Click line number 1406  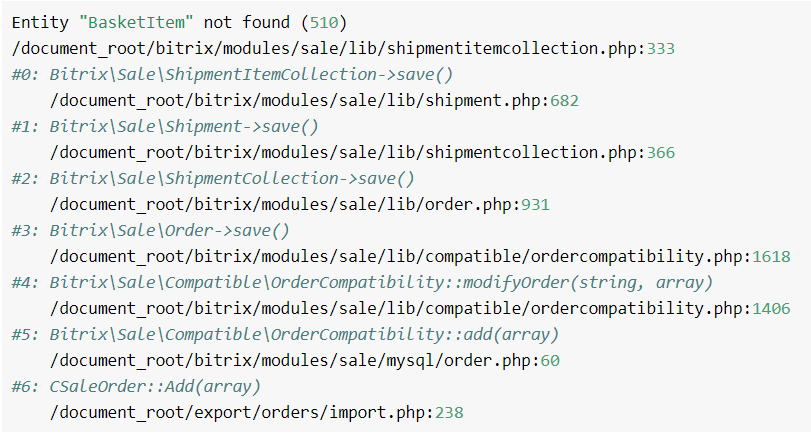pyautogui.click(x=771, y=309)
